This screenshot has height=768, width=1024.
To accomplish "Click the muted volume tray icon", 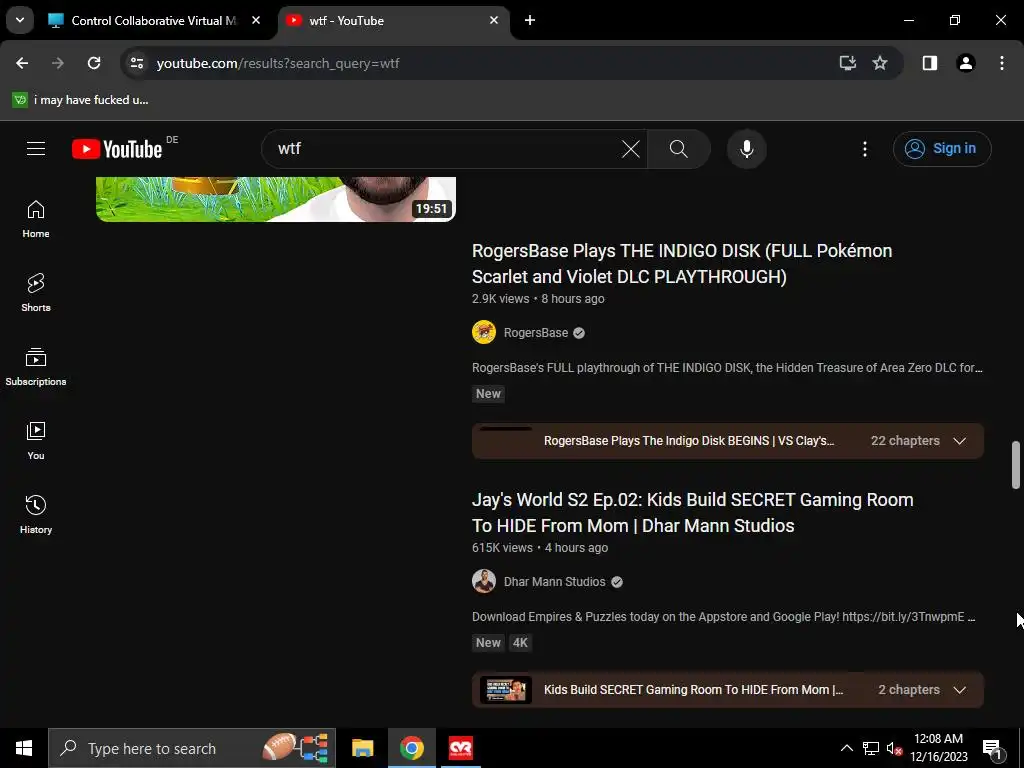I will [894, 748].
